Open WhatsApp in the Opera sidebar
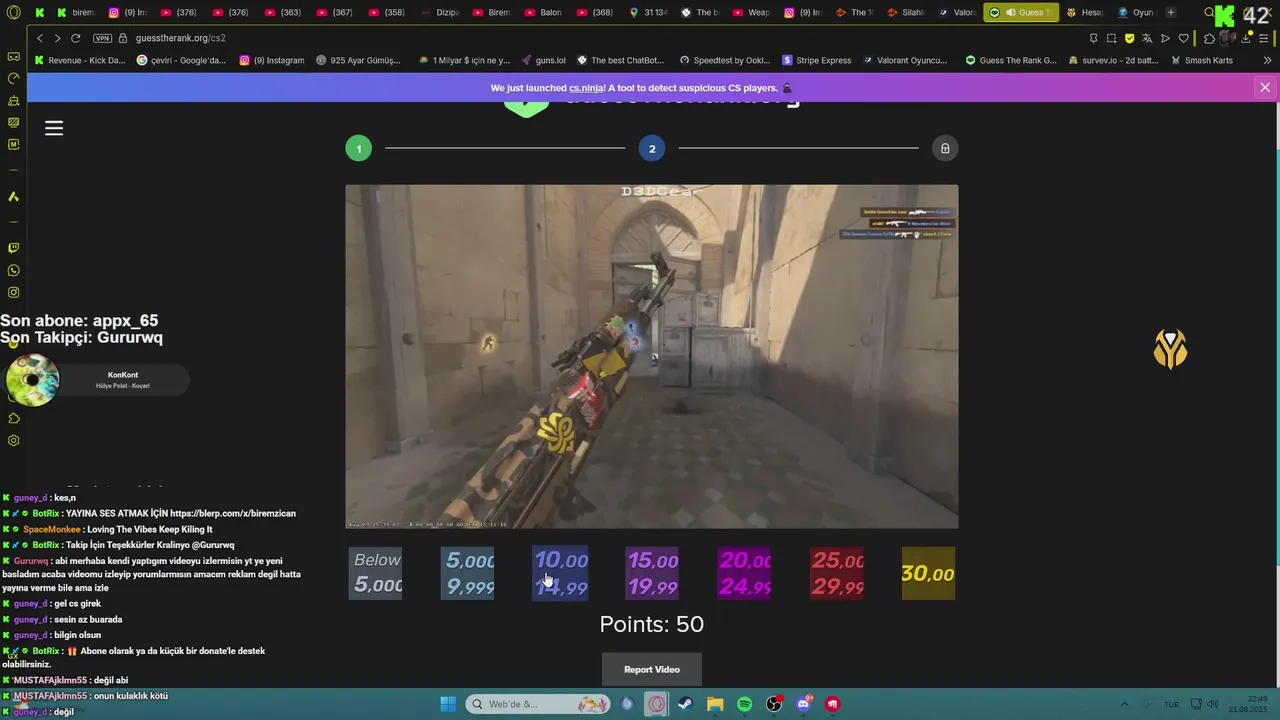Viewport: 1280px width, 720px height. pos(13,270)
